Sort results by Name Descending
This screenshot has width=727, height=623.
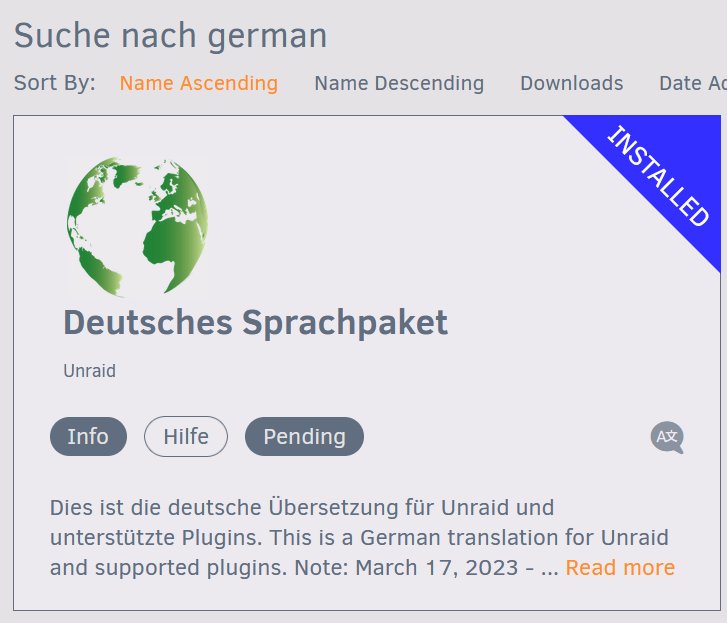(x=399, y=83)
